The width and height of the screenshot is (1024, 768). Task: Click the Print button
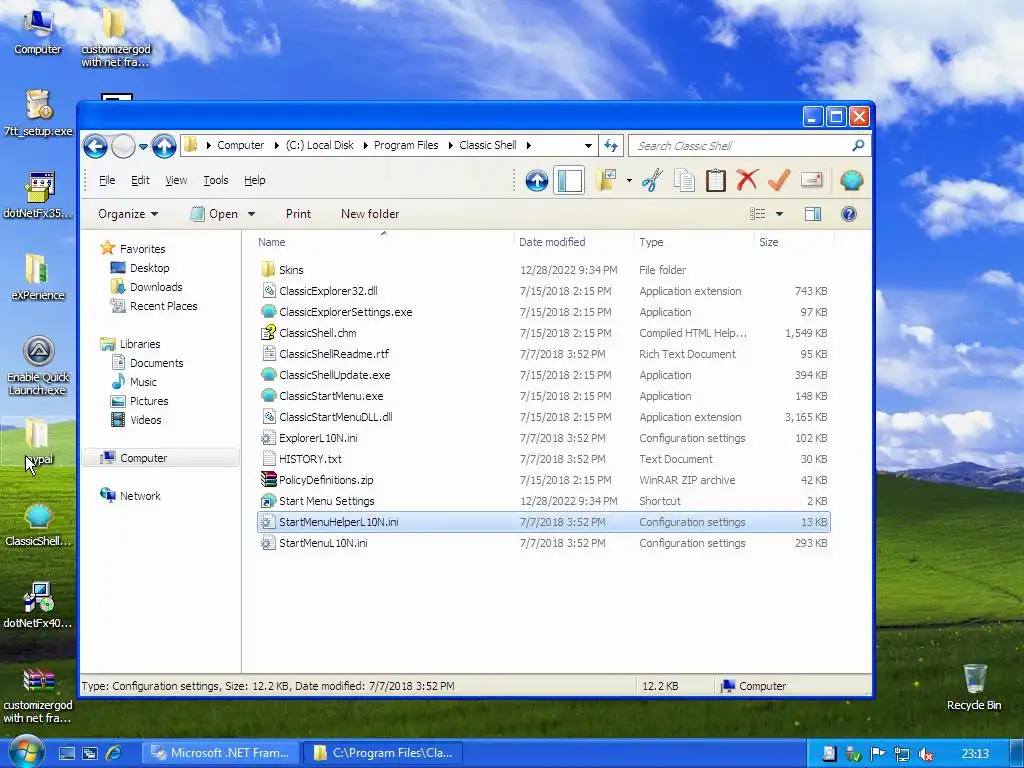[298, 214]
